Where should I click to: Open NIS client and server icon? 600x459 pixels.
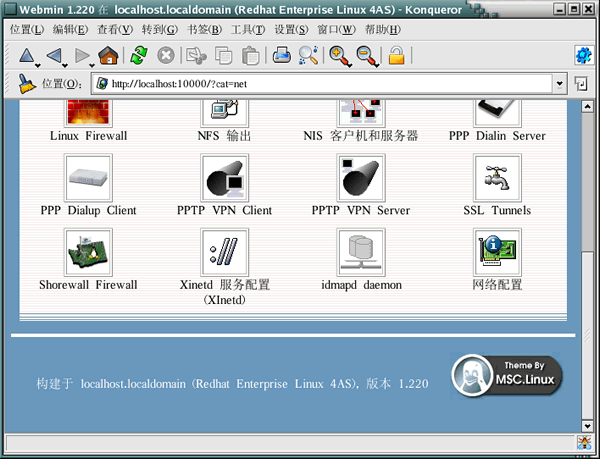[x=361, y=113]
